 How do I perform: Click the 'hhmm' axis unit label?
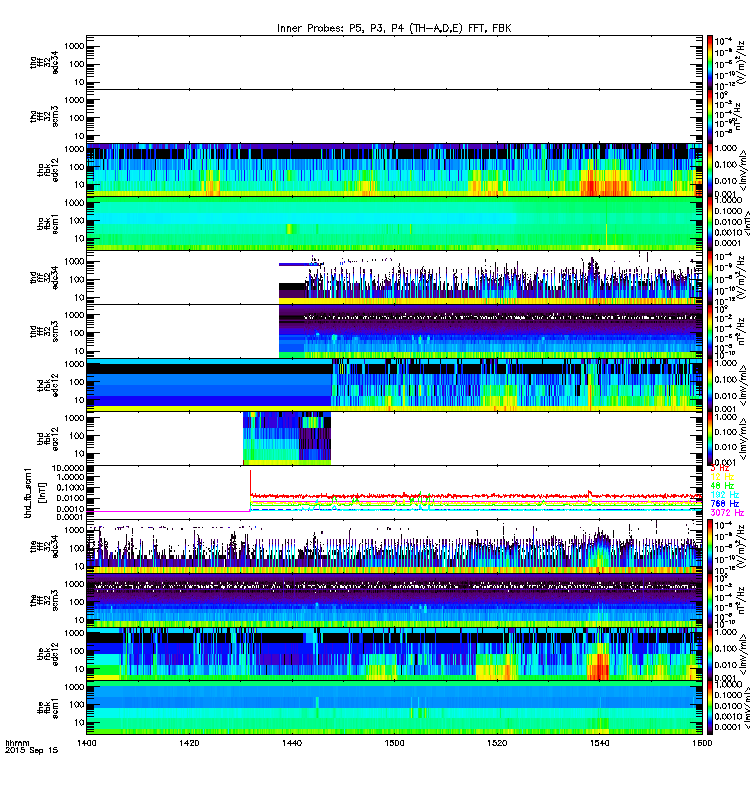[x=17, y=742]
